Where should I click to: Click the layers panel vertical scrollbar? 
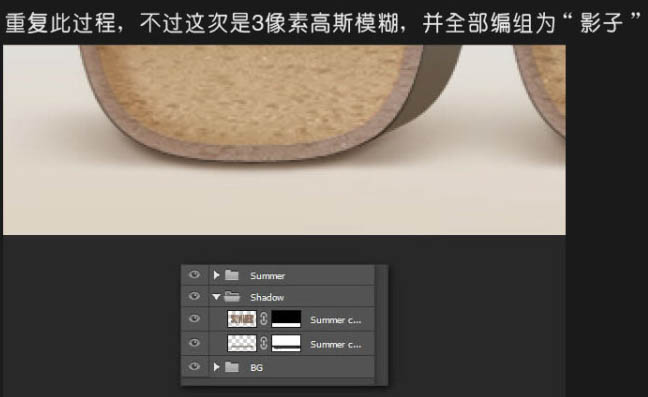[x=381, y=325]
